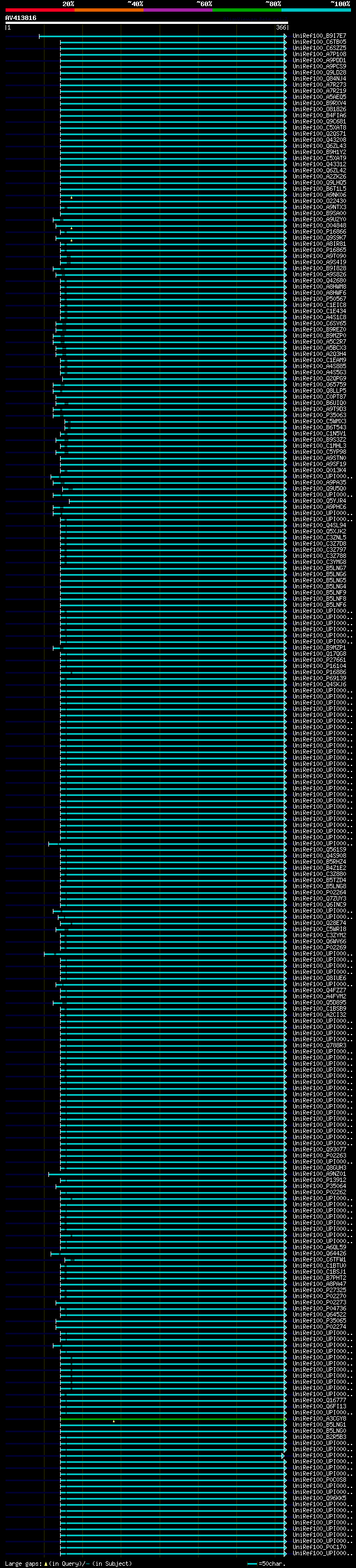Image resolution: width=356 pixels, height=1568 pixels.
Task: Select the UniRef100_A3CGY8 entry
Action: [319, 1419]
